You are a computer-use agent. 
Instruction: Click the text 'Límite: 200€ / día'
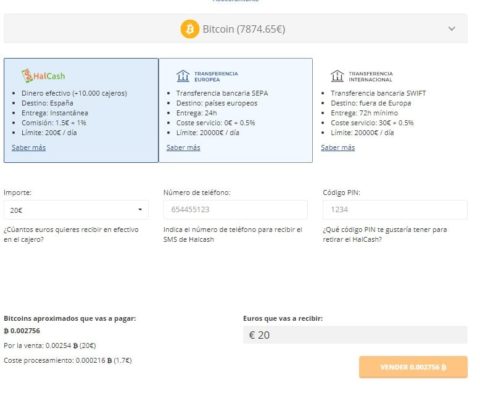49,133
